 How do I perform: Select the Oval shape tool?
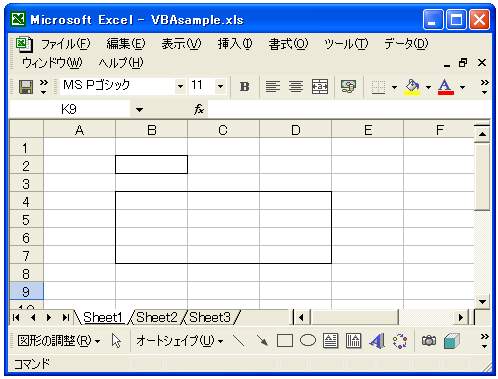[x=308, y=341]
